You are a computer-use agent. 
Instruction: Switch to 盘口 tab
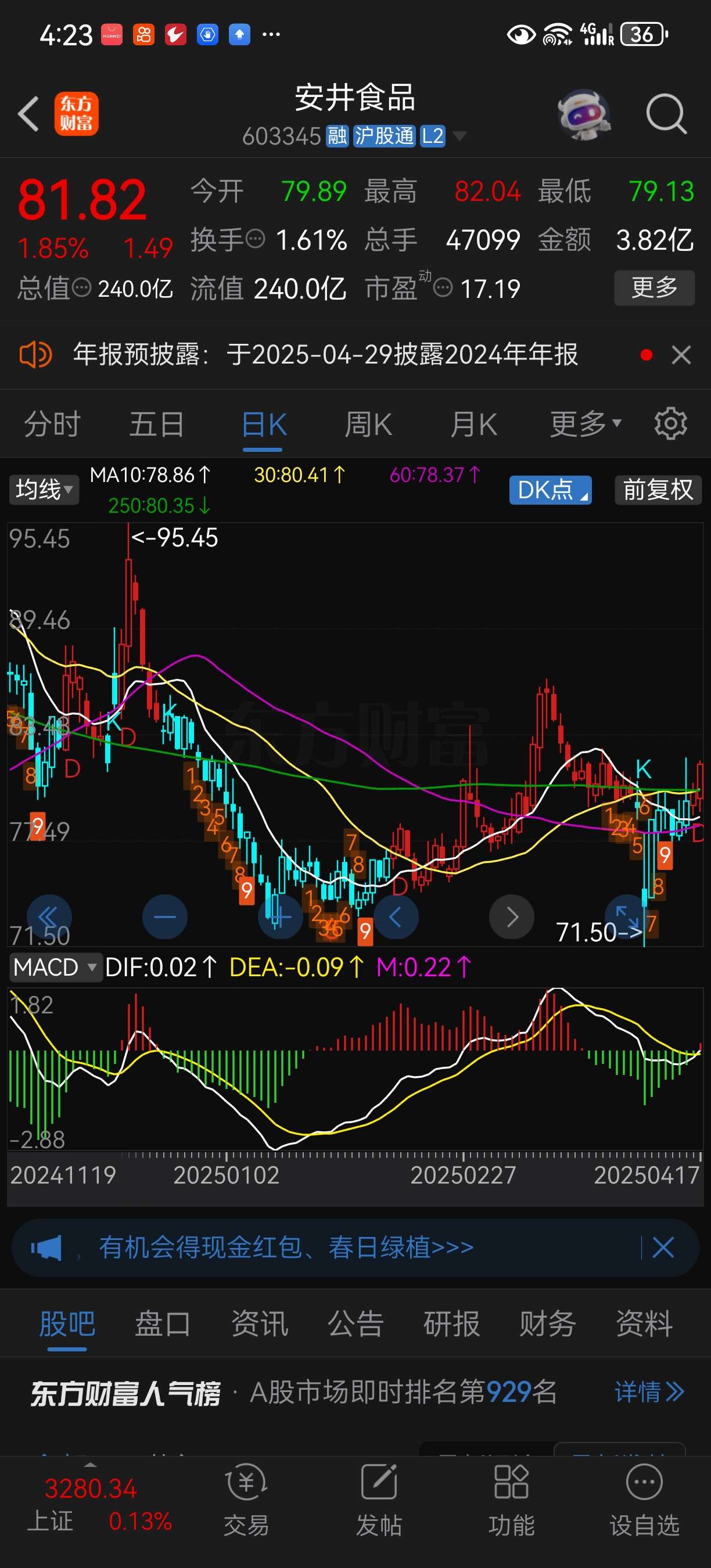(x=163, y=1324)
